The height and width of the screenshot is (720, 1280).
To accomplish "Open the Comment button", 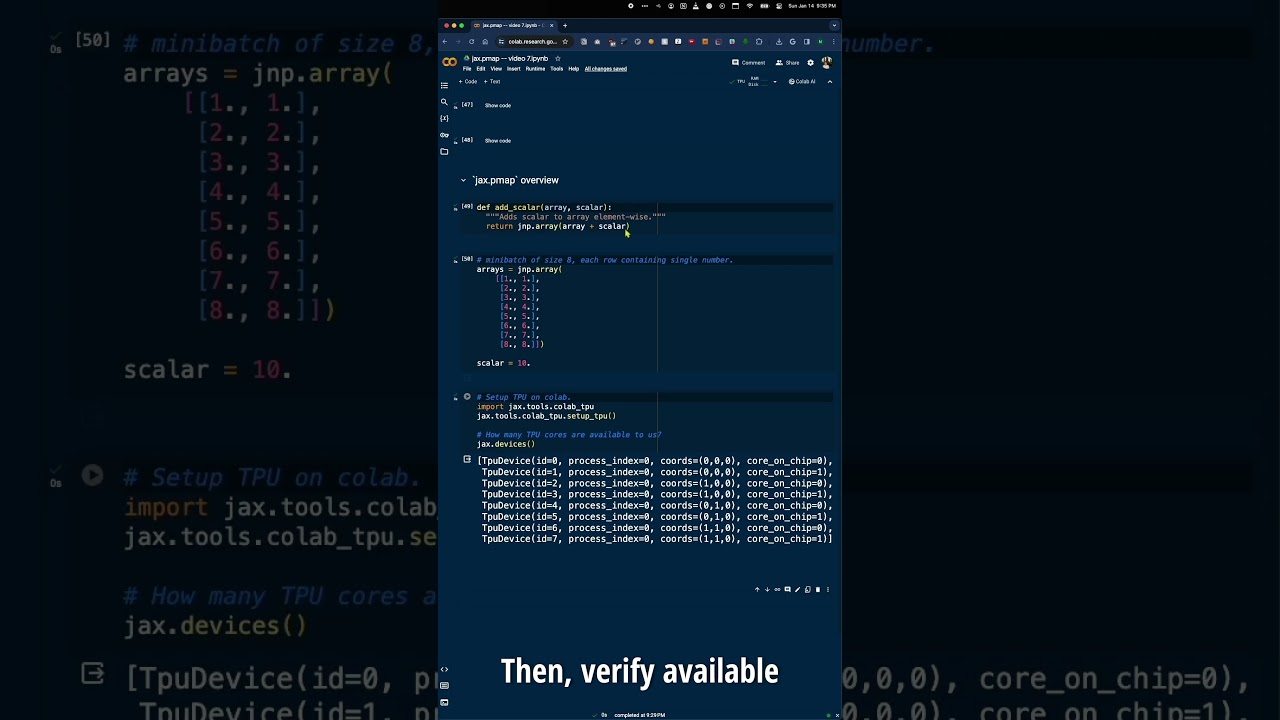I will [749, 62].
